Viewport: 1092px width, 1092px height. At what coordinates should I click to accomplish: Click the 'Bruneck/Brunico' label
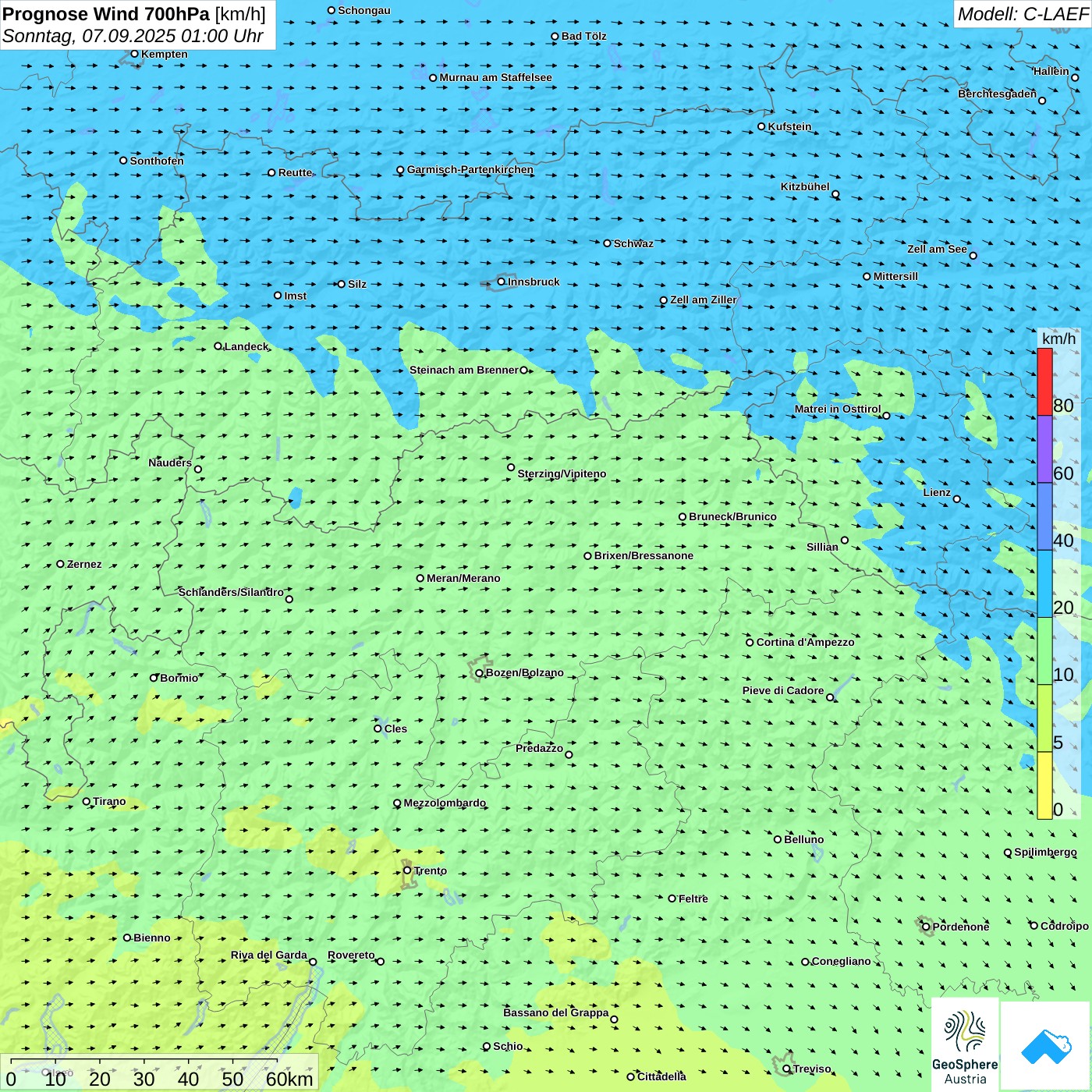732,516
